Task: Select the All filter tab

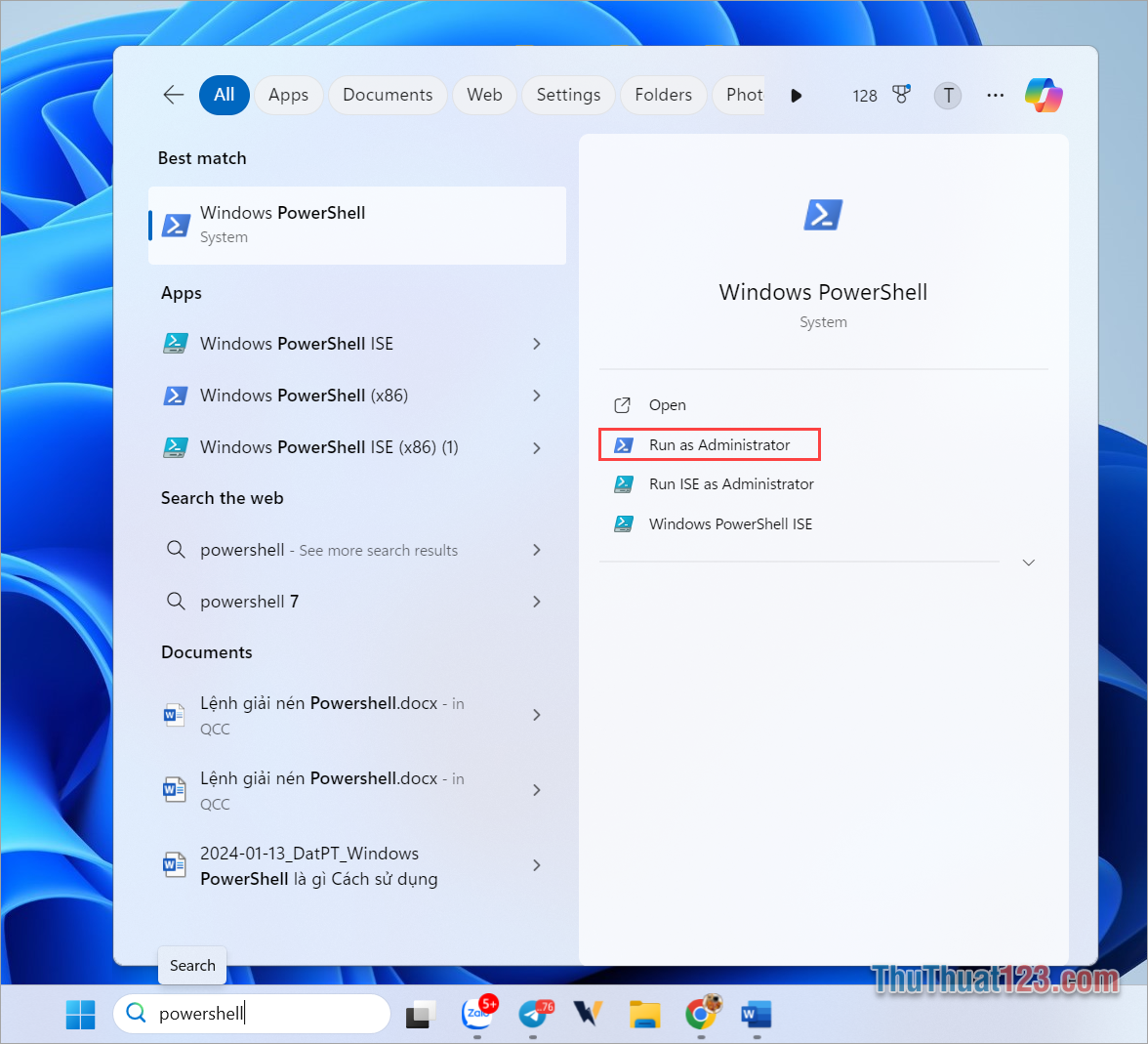Action: (225, 95)
